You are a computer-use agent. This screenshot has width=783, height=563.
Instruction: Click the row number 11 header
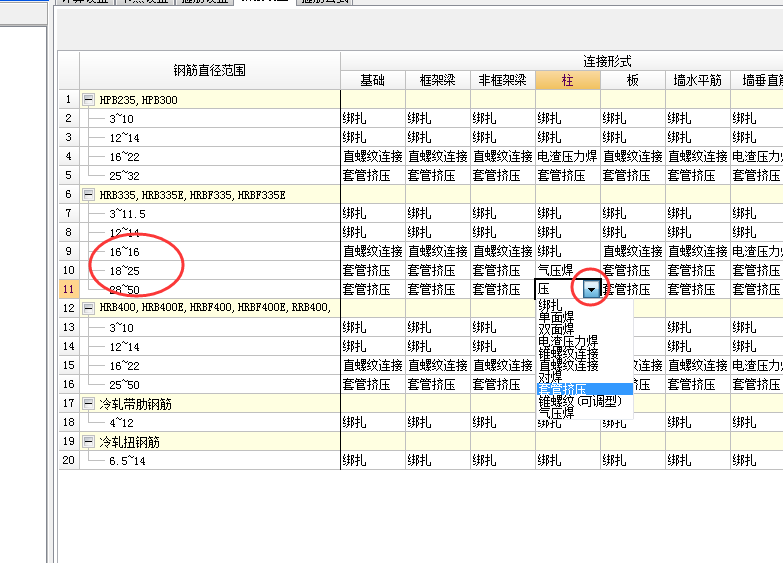coord(68,289)
